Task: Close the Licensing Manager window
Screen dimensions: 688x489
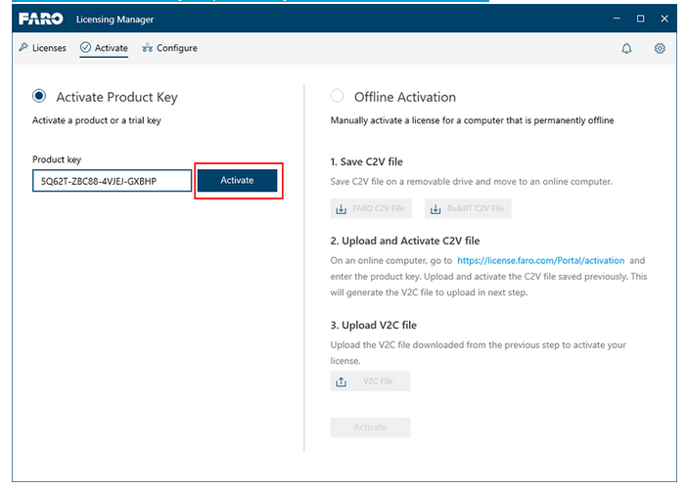Action: click(x=664, y=18)
